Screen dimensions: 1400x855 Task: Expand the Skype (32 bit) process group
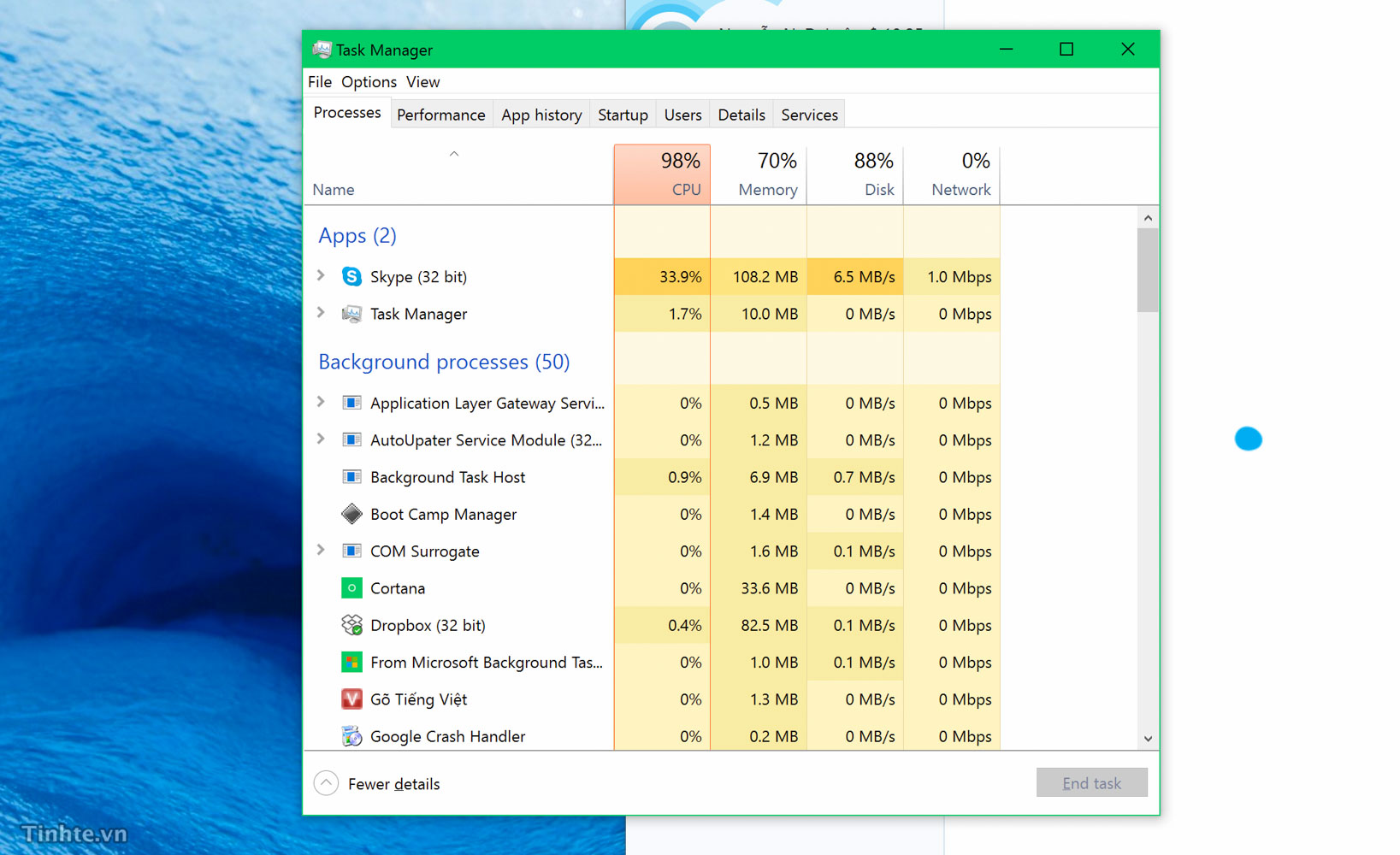[321, 275]
